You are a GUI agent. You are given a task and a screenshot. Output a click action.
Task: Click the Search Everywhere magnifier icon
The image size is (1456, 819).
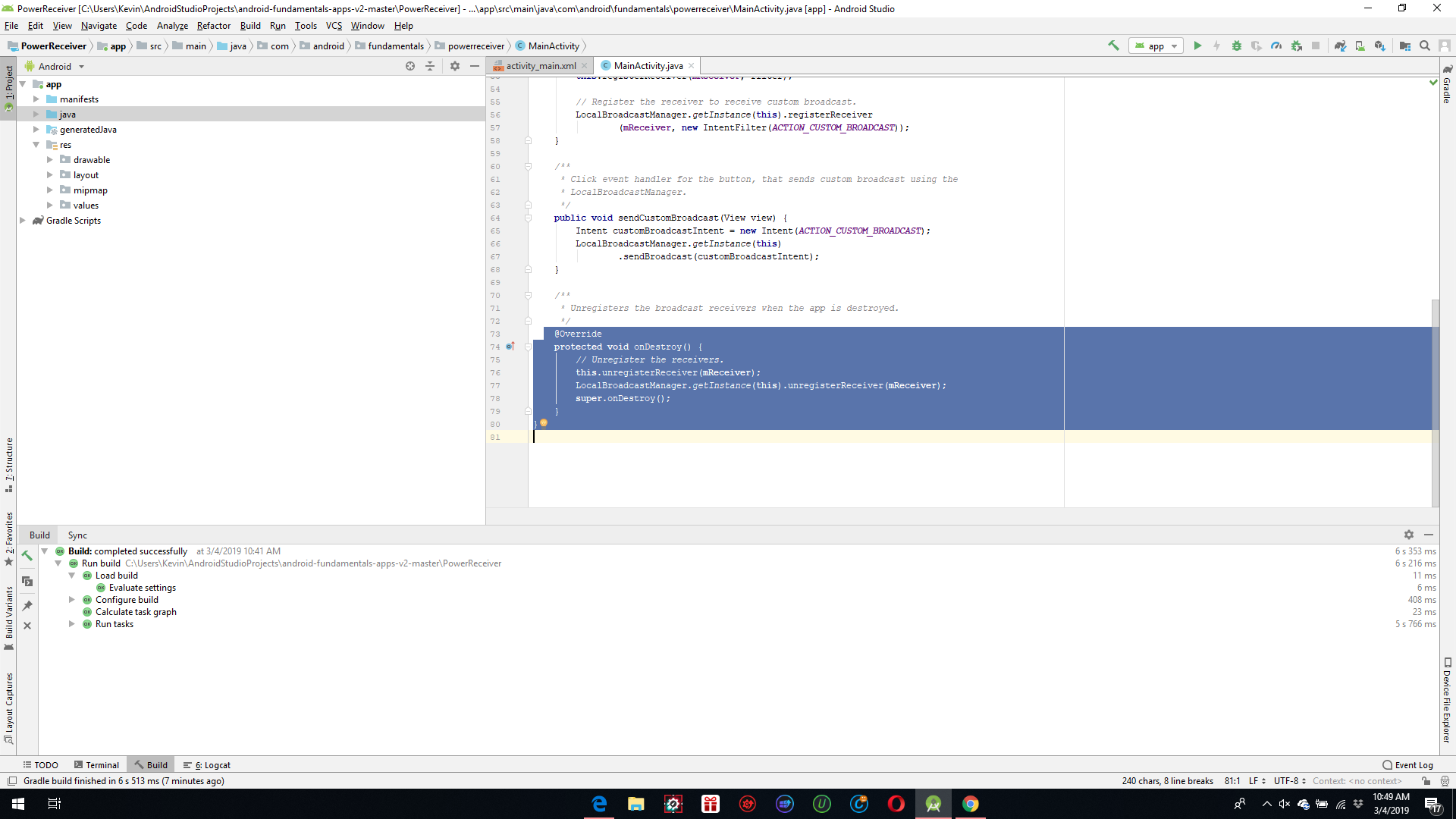click(x=1425, y=45)
